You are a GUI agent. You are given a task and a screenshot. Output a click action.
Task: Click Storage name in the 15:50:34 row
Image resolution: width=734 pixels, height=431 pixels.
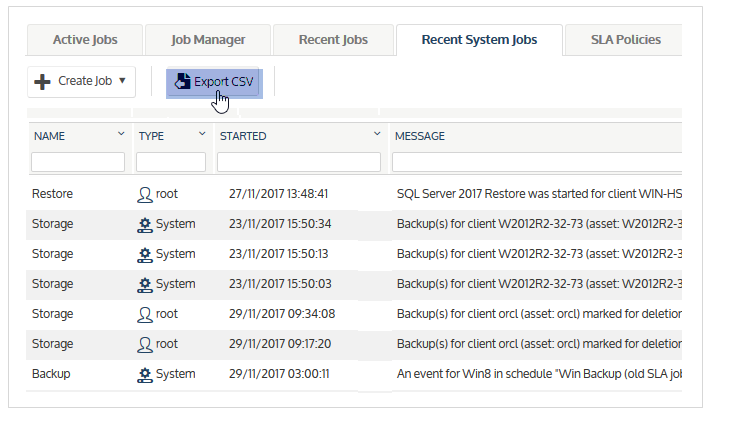(x=52, y=224)
